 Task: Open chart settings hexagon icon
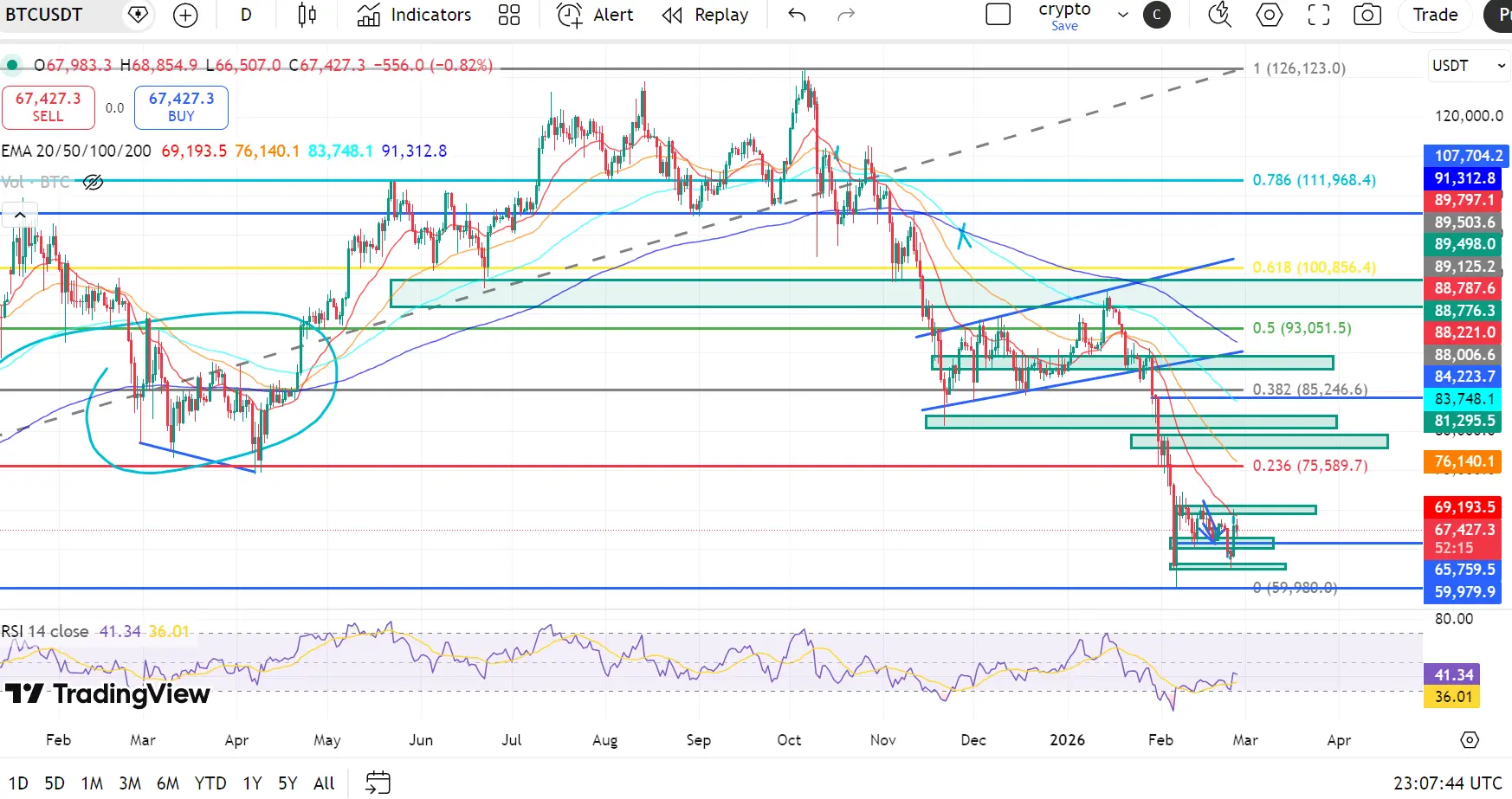[x=1270, y=15]
